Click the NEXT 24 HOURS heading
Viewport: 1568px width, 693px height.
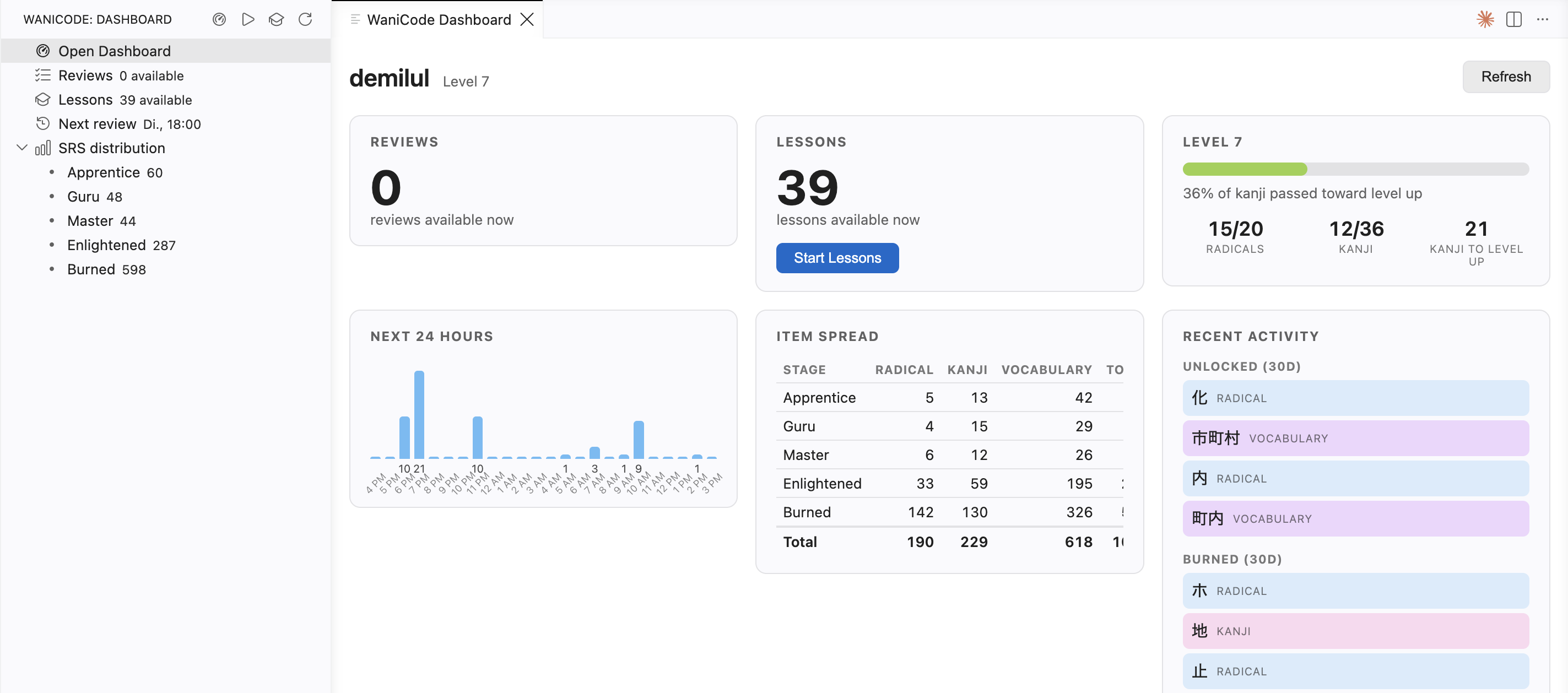pyautogui.click(x=431, y=337)
